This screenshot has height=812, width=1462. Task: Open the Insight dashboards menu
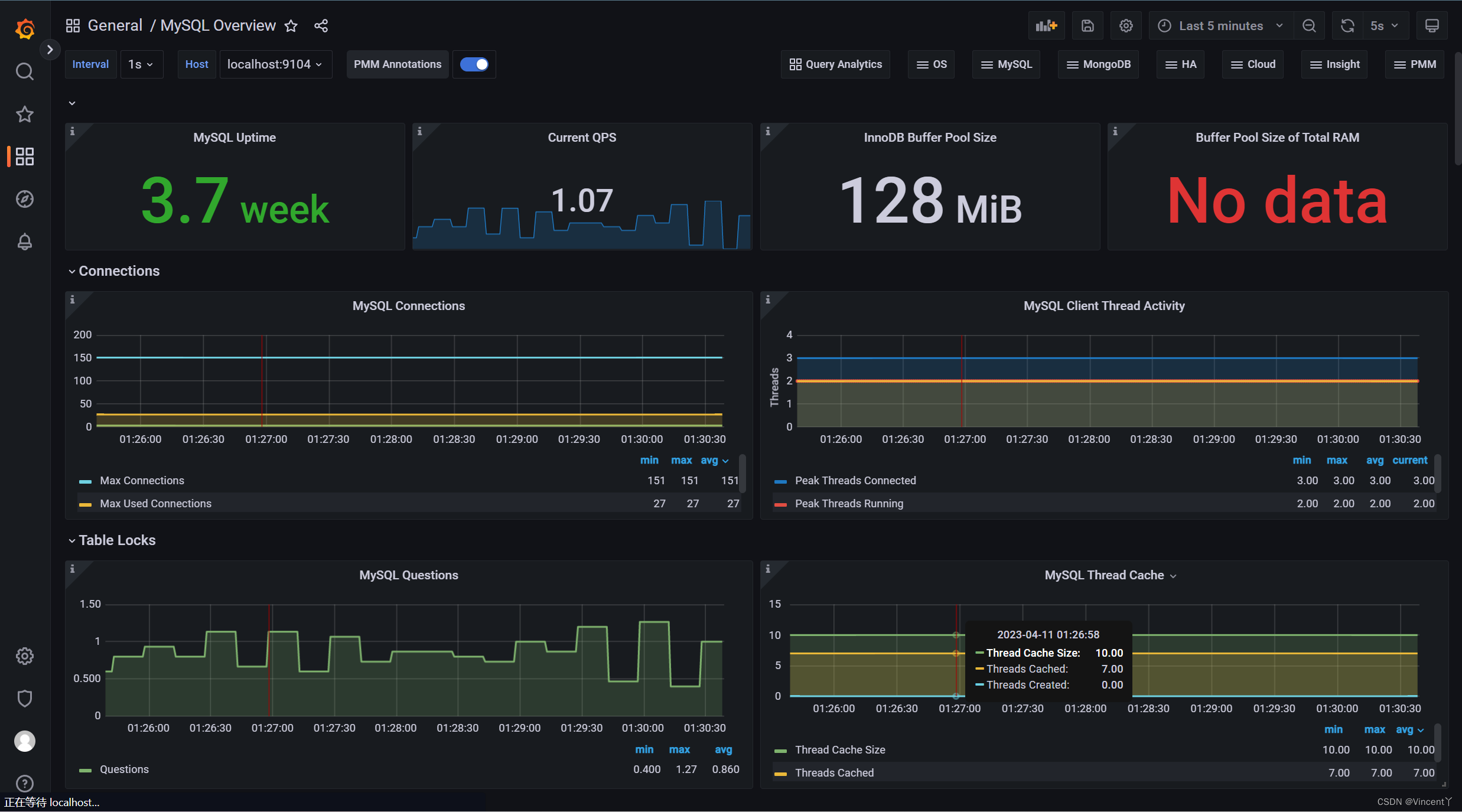tap(1334, 64)
